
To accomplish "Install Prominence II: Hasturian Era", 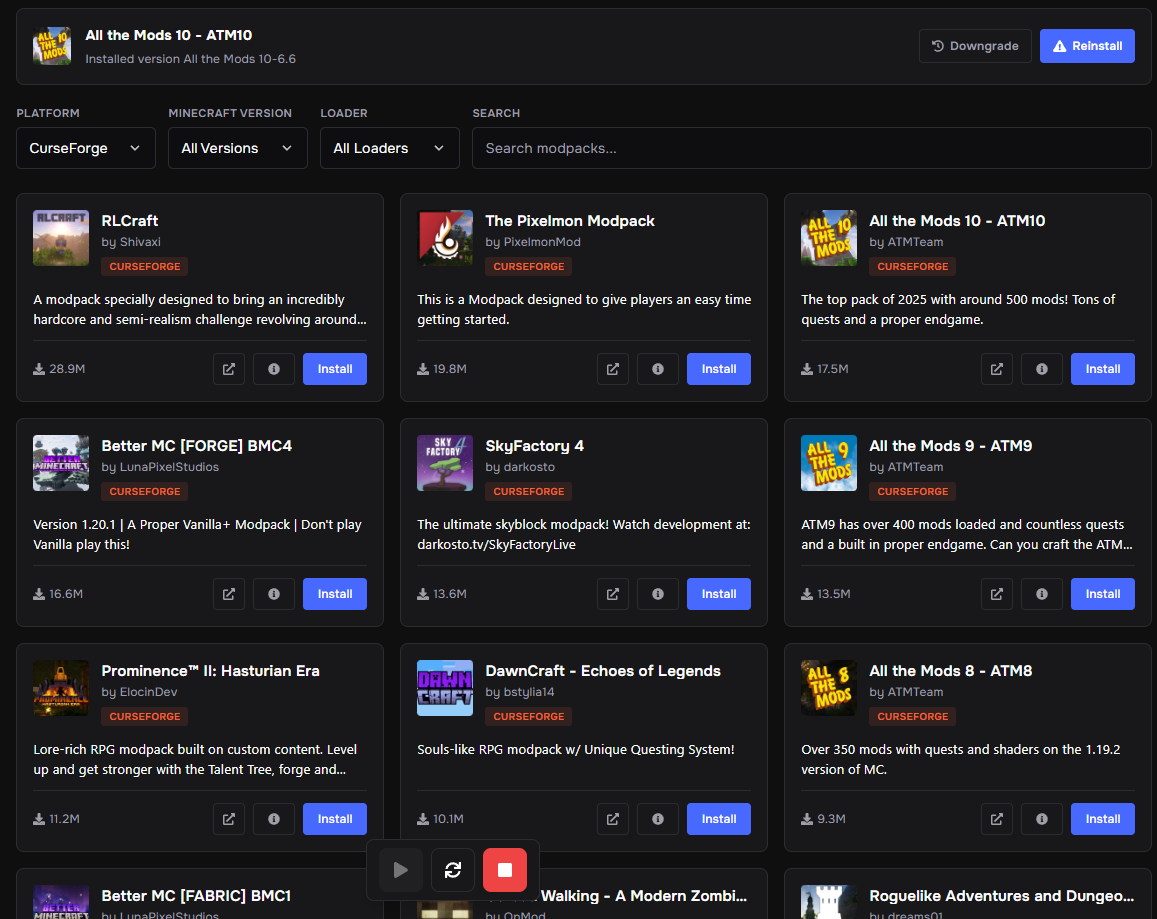I will tap(335, 819).
